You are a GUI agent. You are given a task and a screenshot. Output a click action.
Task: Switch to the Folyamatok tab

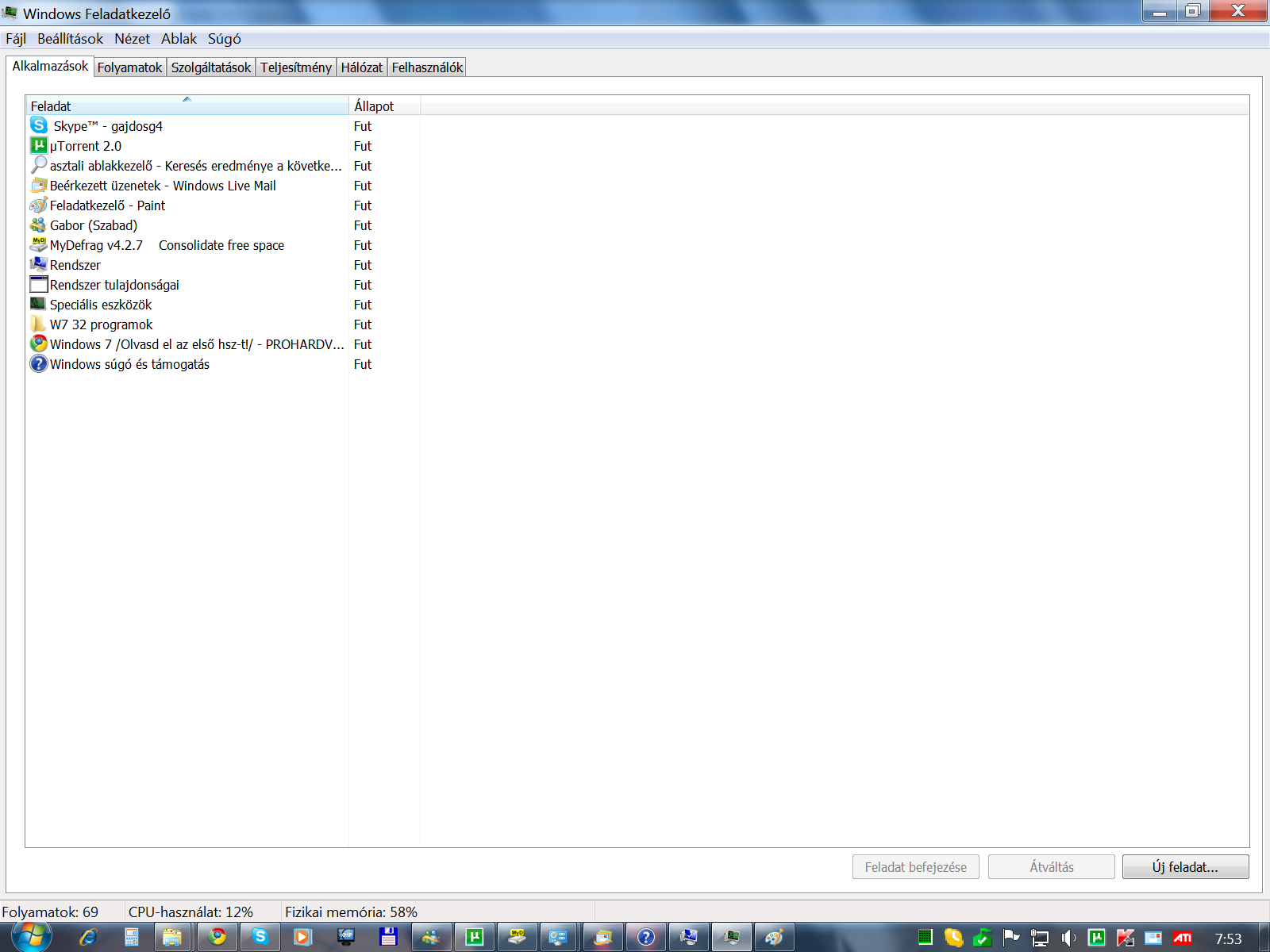pos(129,67)
